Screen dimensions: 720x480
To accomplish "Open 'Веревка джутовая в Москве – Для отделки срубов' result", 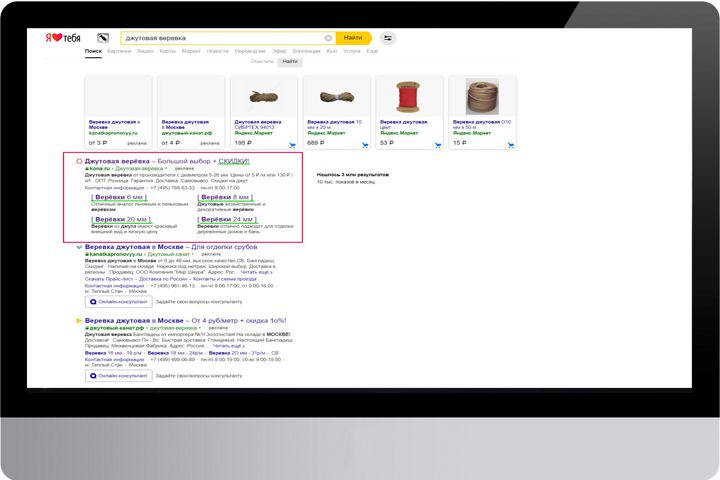I will [x=171, y=247].
